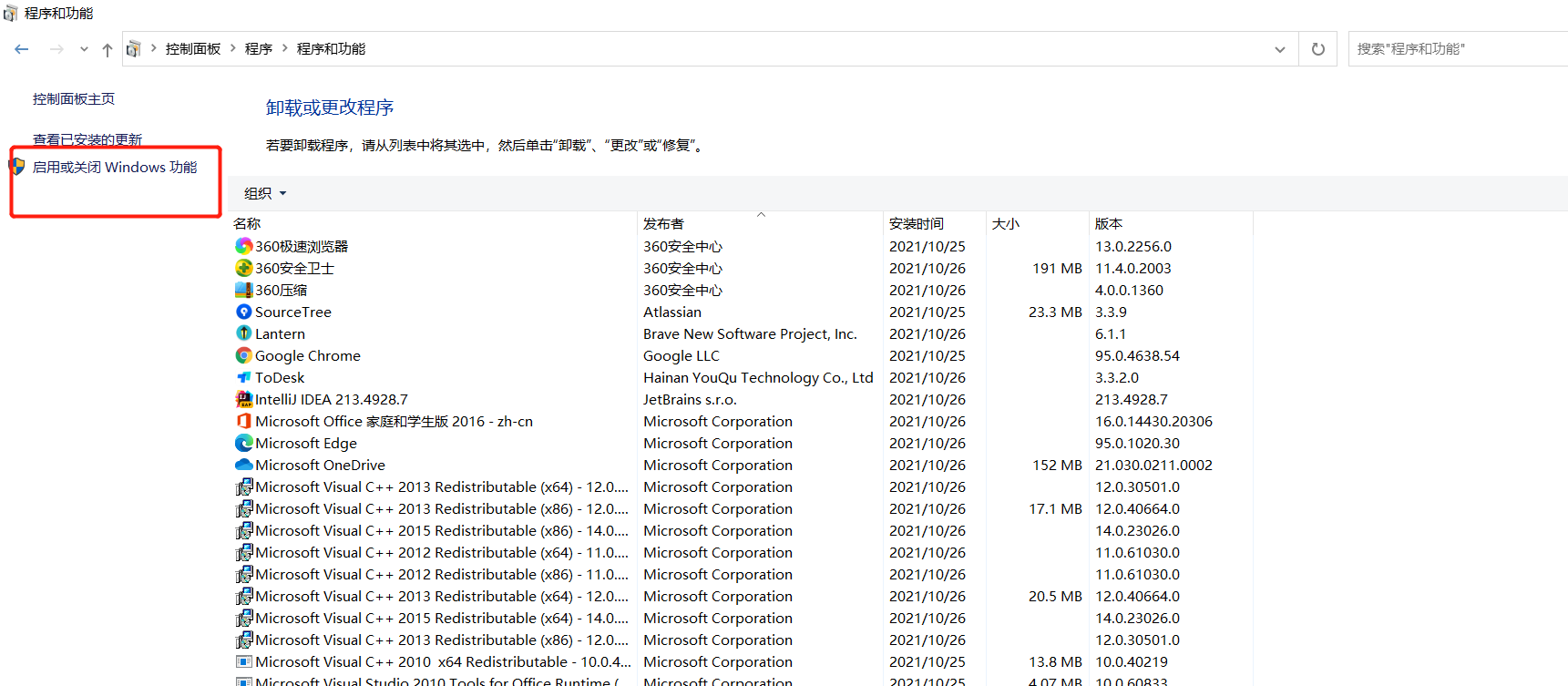
Task: Select IntelliJ IDEA 213.4928.7 row name
Action: 332,399
